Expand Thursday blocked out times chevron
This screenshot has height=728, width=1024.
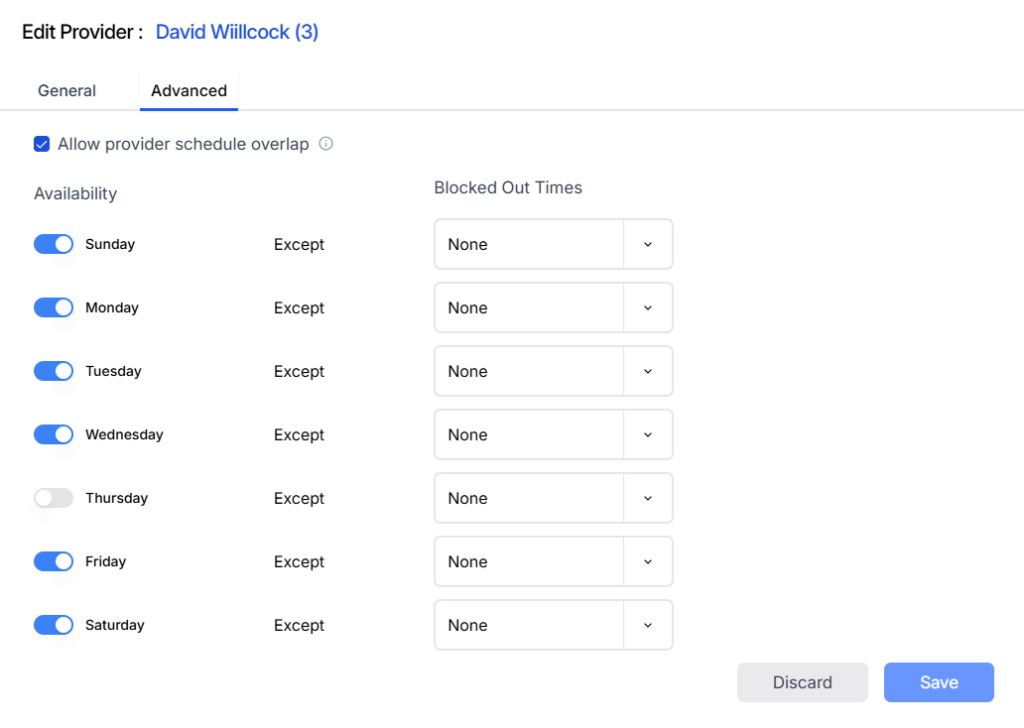pos(648,498)
